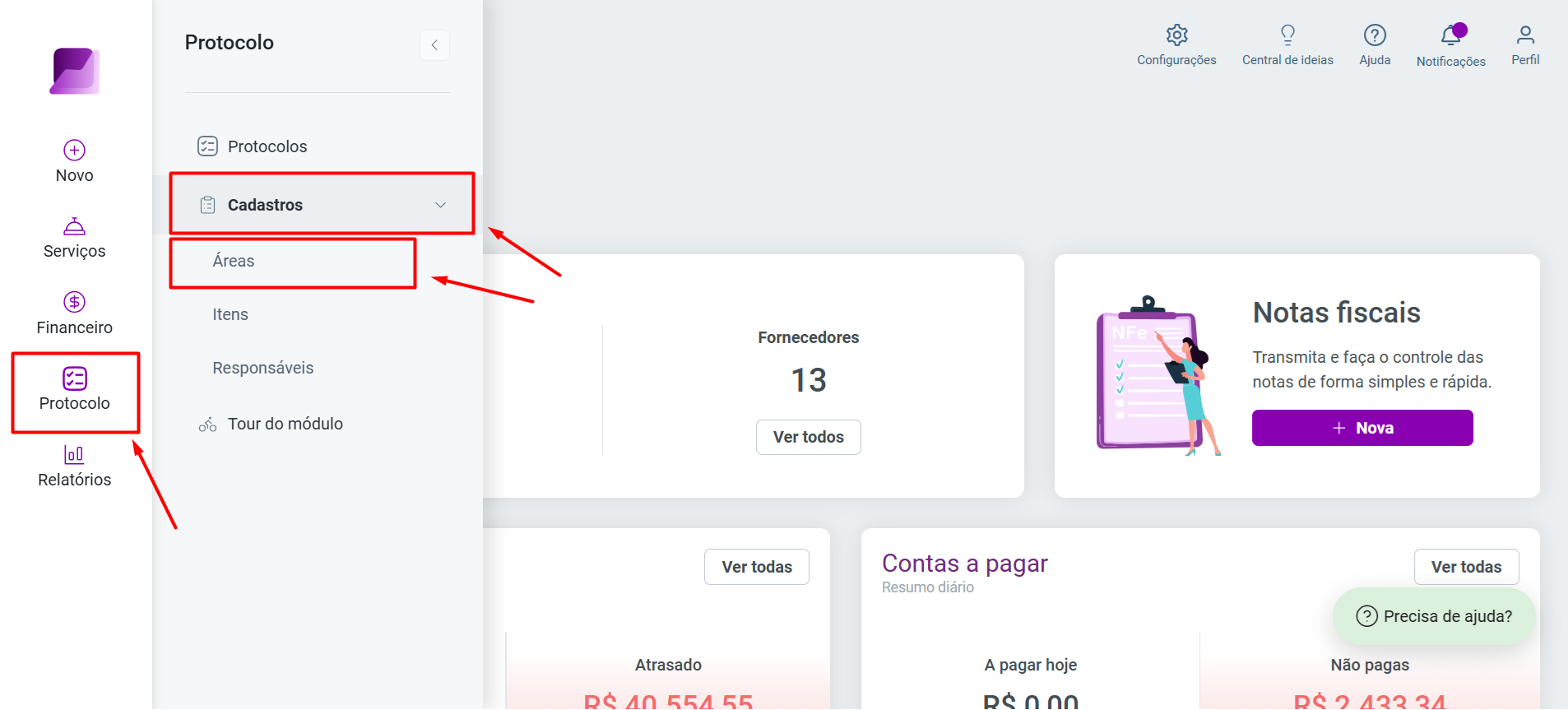Click the Protocolos list icon in submenu

(207, 146)
